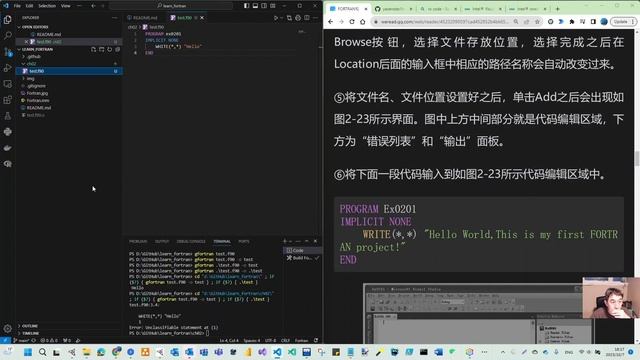Select the Code terminal in terminal list
Viewport: 640px width, 360px height.
click(302, 251)
